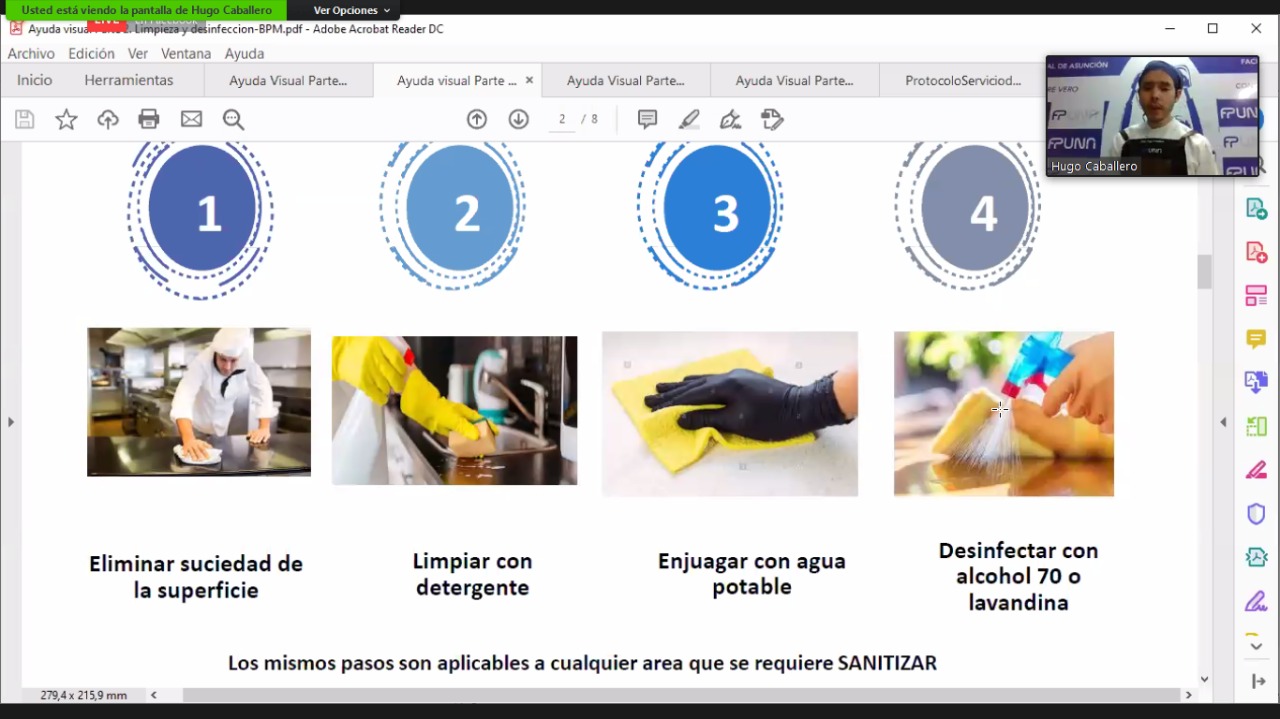
Task: Bookmark the file with the star icon
Action: coord(66,120)
